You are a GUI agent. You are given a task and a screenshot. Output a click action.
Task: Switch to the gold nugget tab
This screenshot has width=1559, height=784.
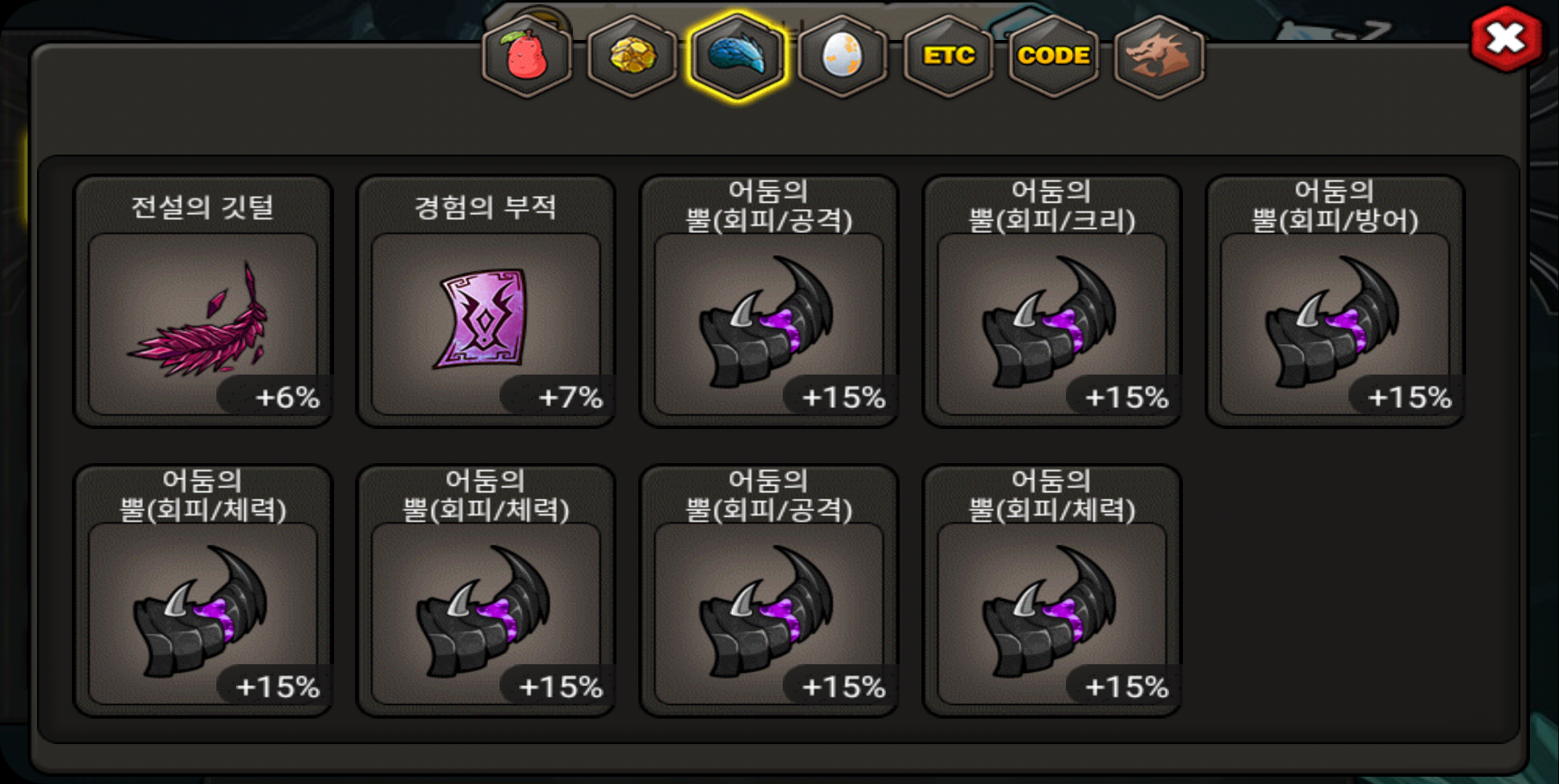[x=632, y=55]
